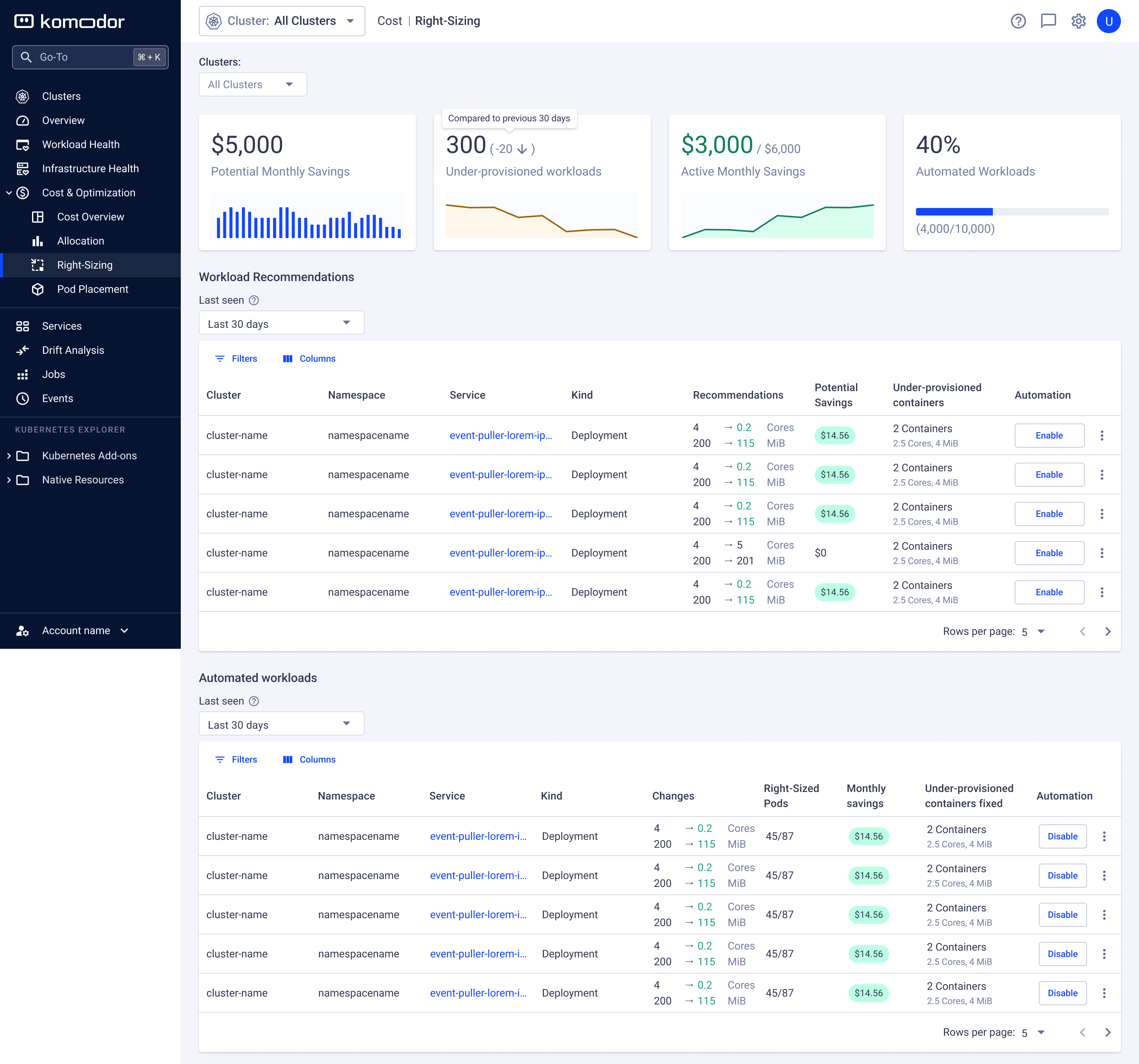
Task: Click the Last seen help icon in Workload Recommendations
Action: click(x=254, y=300)
